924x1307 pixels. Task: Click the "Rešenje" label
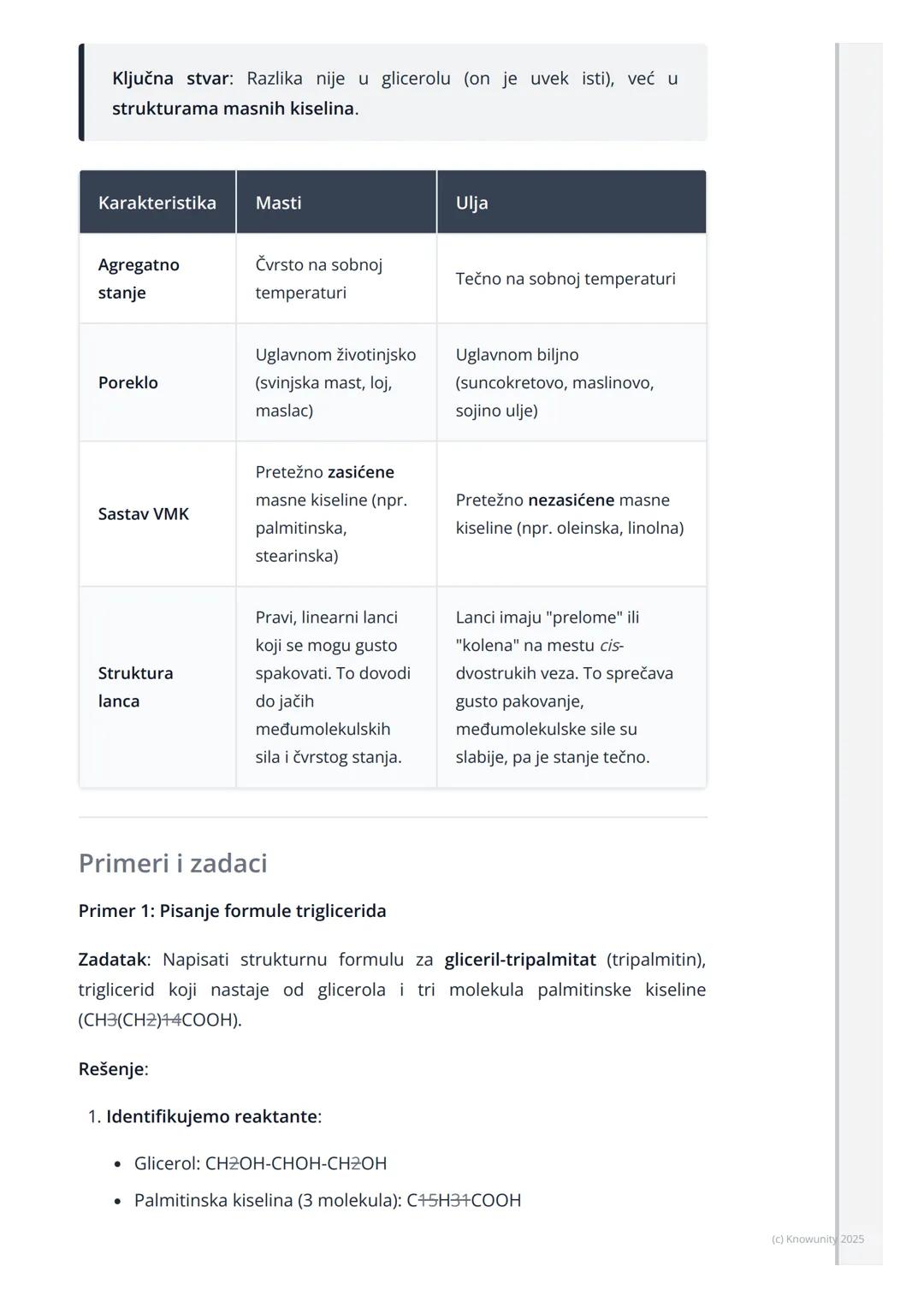point(113,1069)
